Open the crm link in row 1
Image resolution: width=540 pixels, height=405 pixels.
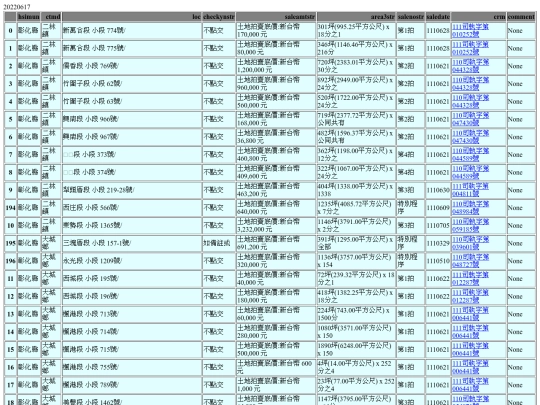(x=470, y=48)
